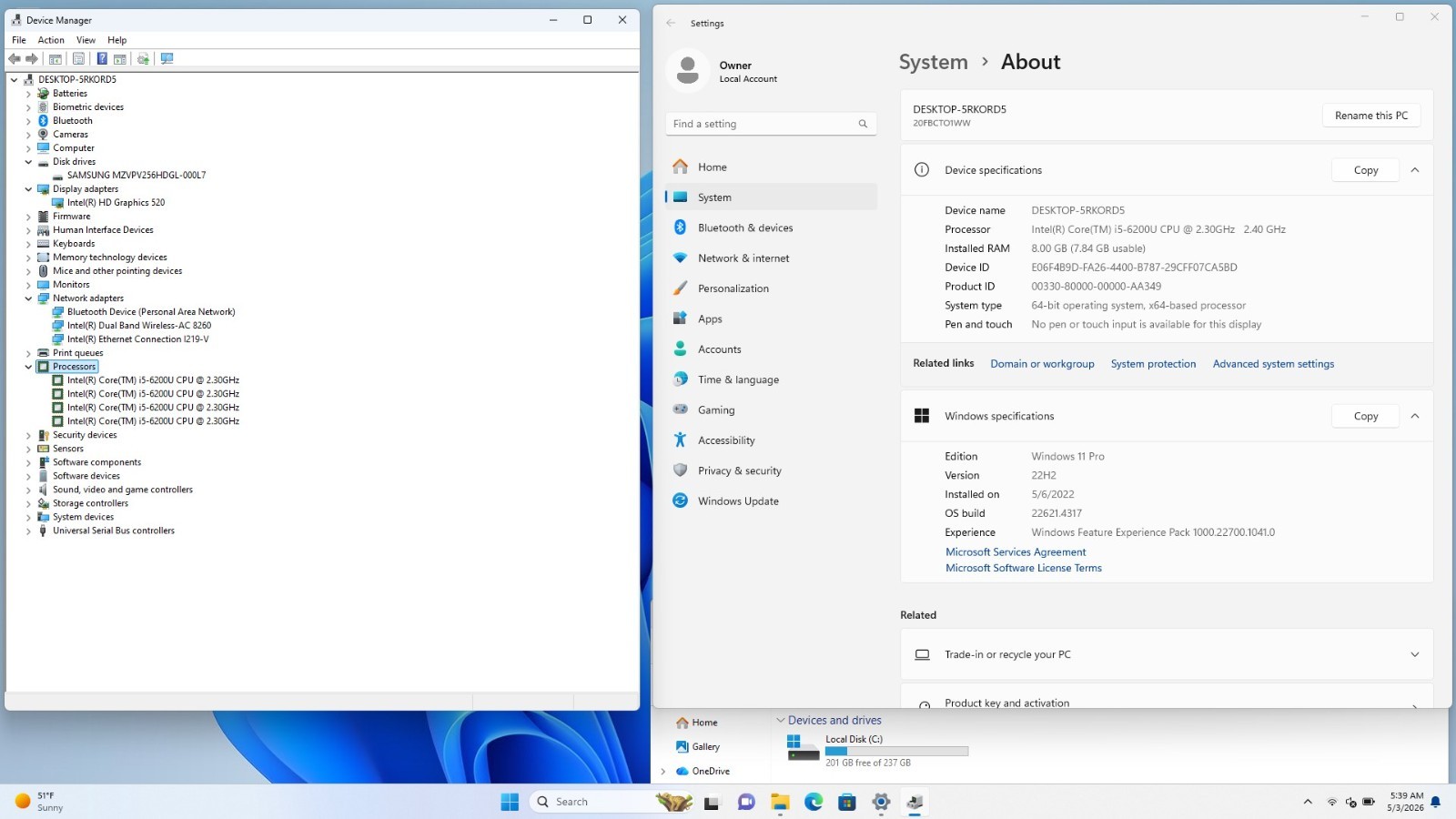Select Bluetooth Device (Personal Area Network)
Screen dimensions: 1456x819
tap(151, 312)
